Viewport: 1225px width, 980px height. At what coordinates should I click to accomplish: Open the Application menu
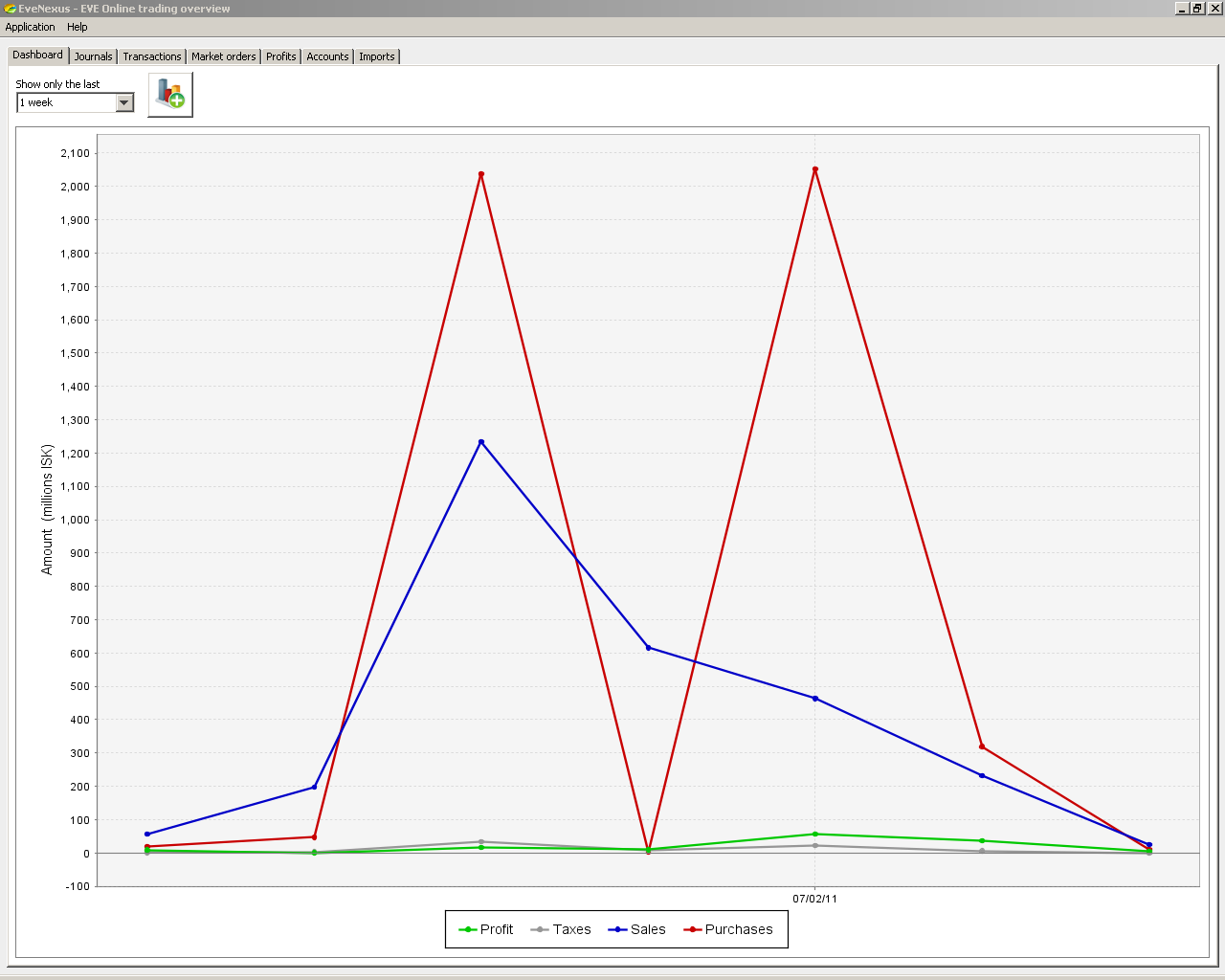31,27
